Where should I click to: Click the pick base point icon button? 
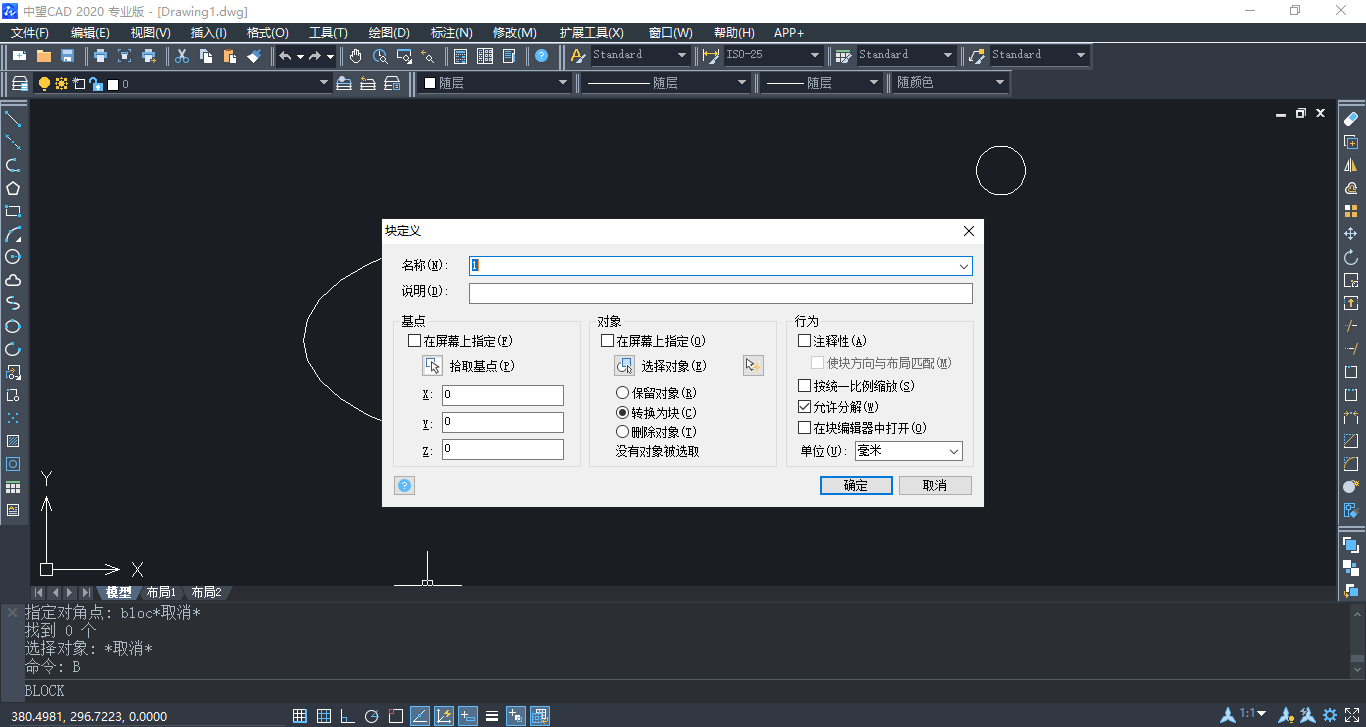(x=432, y=366)
